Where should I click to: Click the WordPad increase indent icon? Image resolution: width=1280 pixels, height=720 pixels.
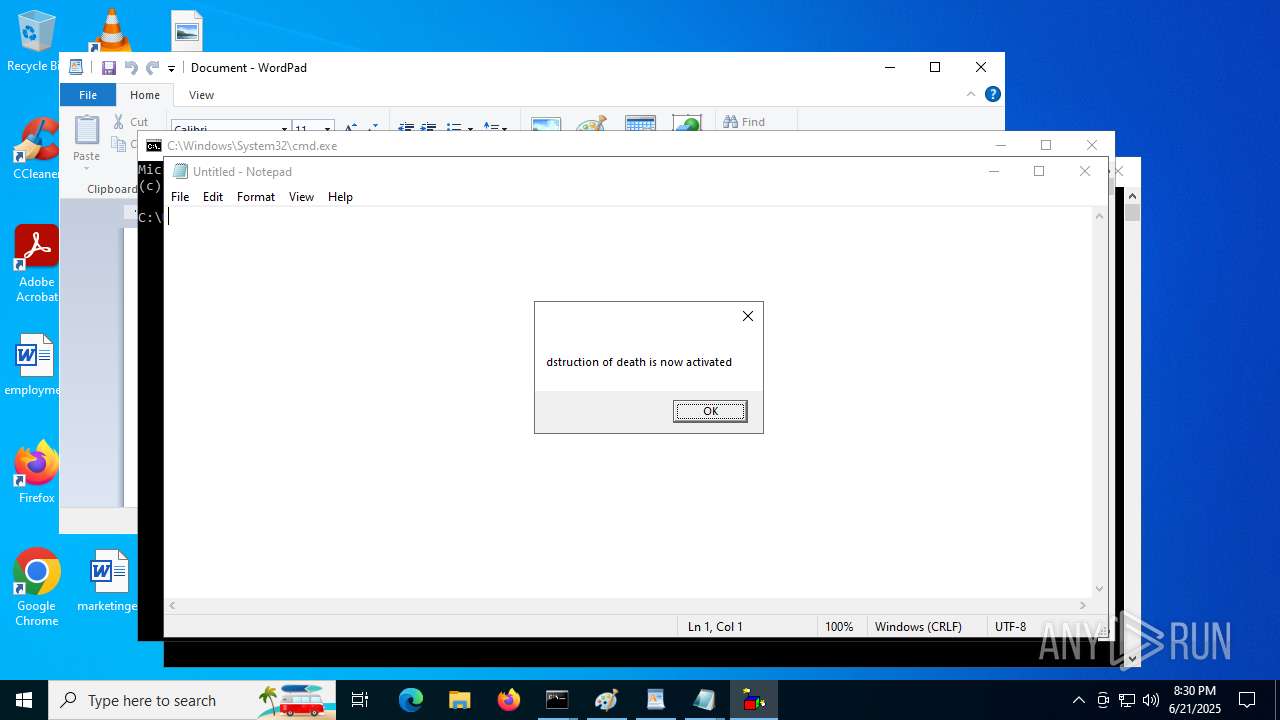coord(428,127)
